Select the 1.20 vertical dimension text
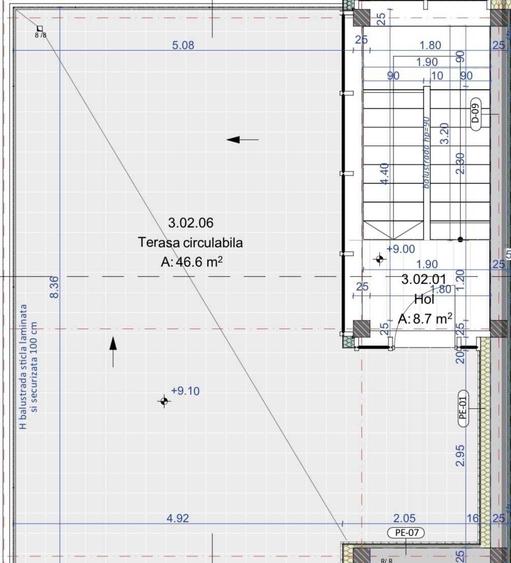511x563 pixels. 460,280
